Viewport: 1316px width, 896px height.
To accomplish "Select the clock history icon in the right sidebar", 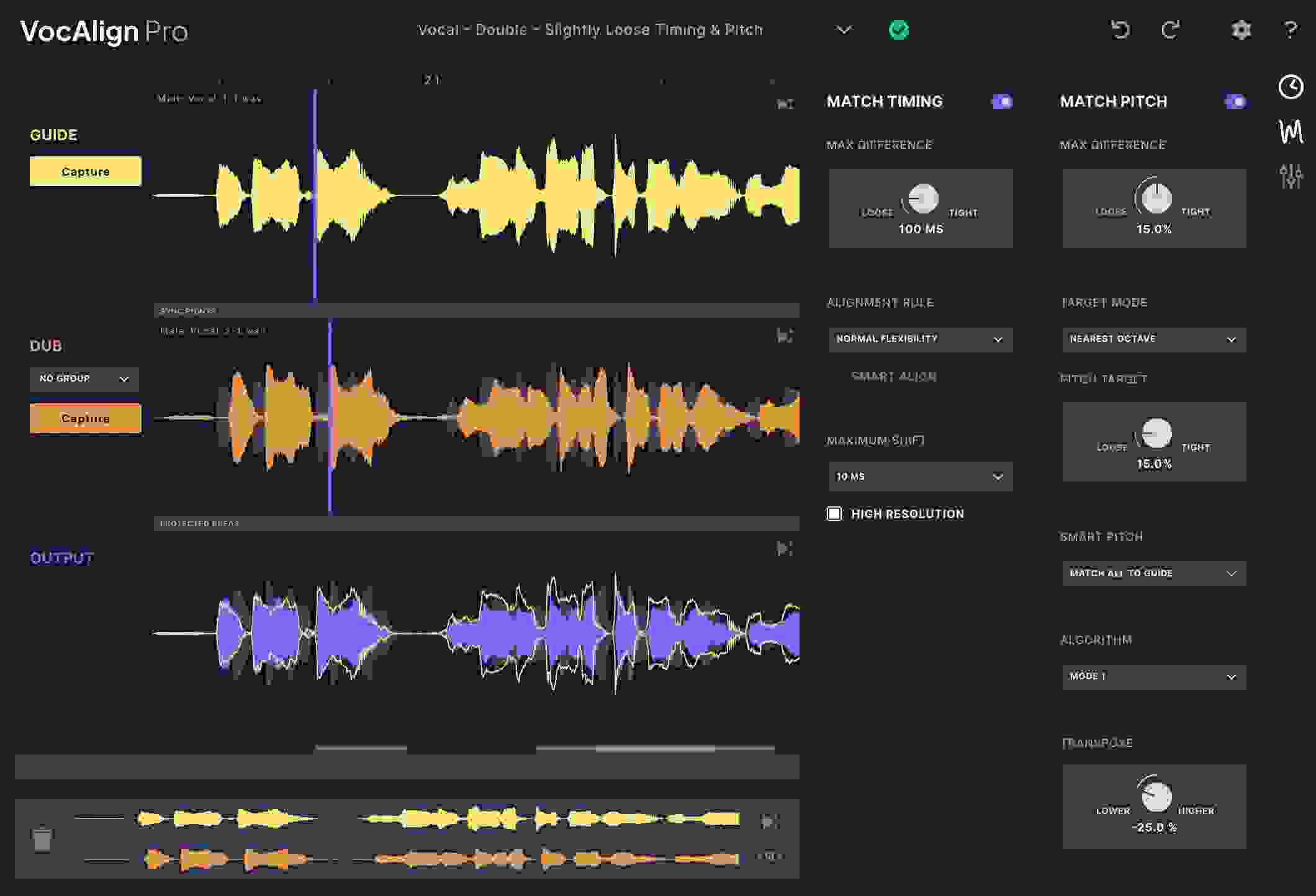I will 1291,88.
